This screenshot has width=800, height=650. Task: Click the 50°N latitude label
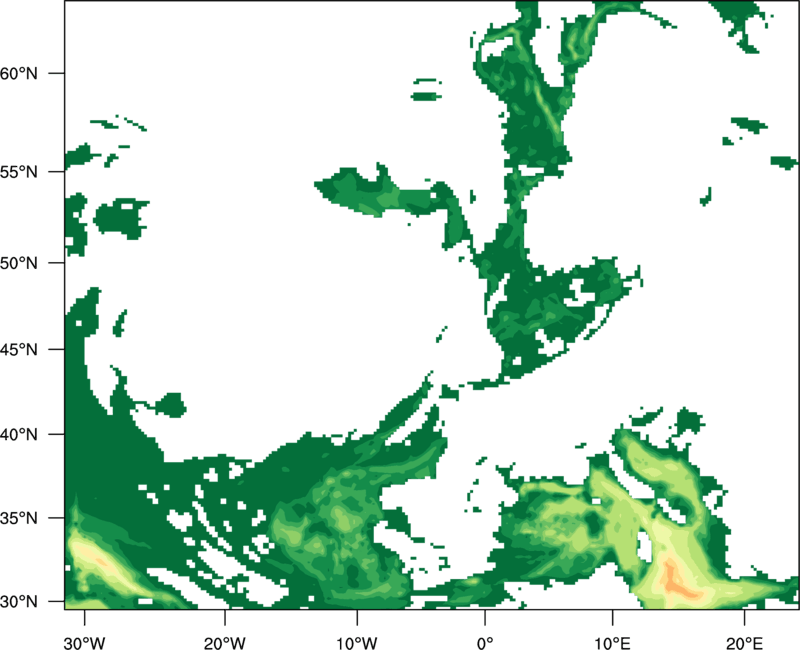[19, 263]
